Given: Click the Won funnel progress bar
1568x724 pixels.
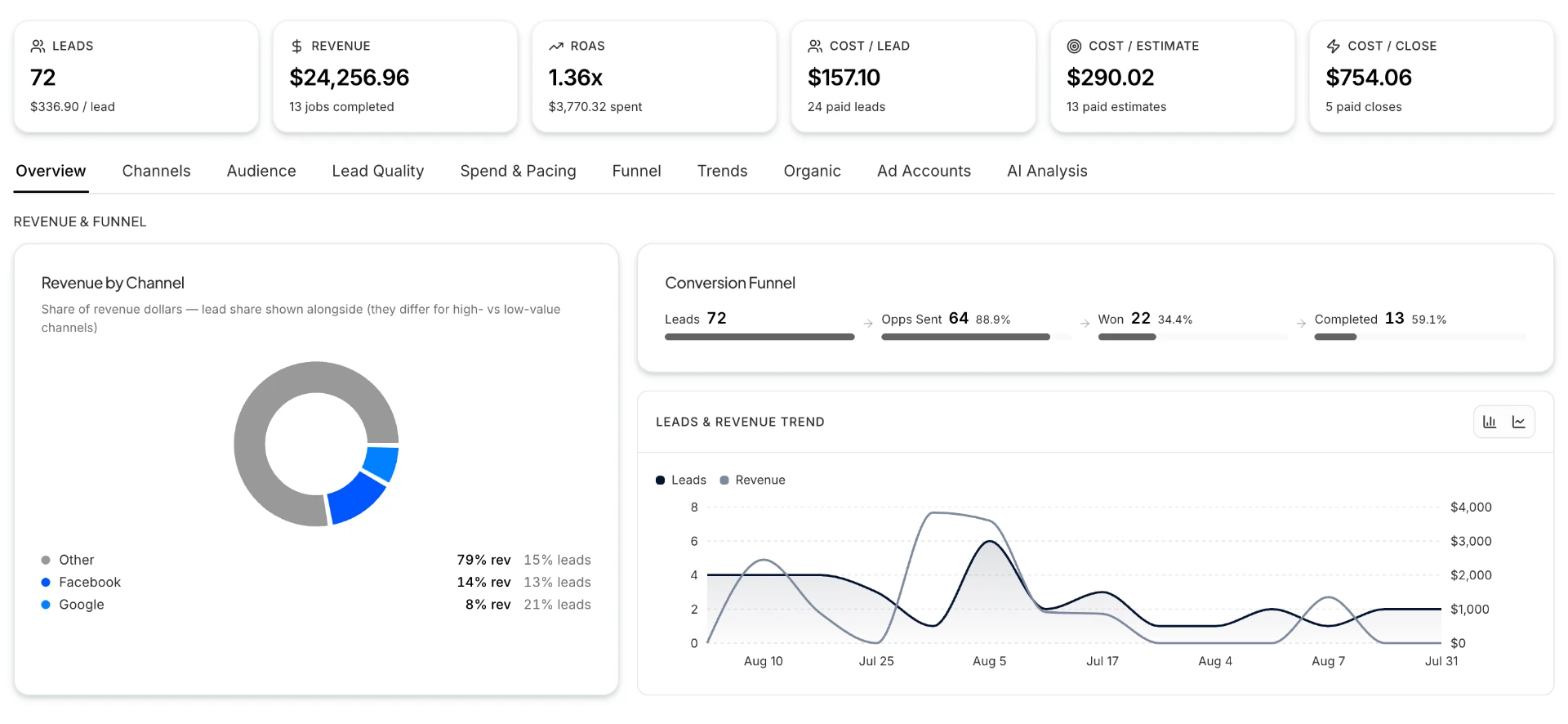Looking at the screenshot, I should coord(1192,337).
